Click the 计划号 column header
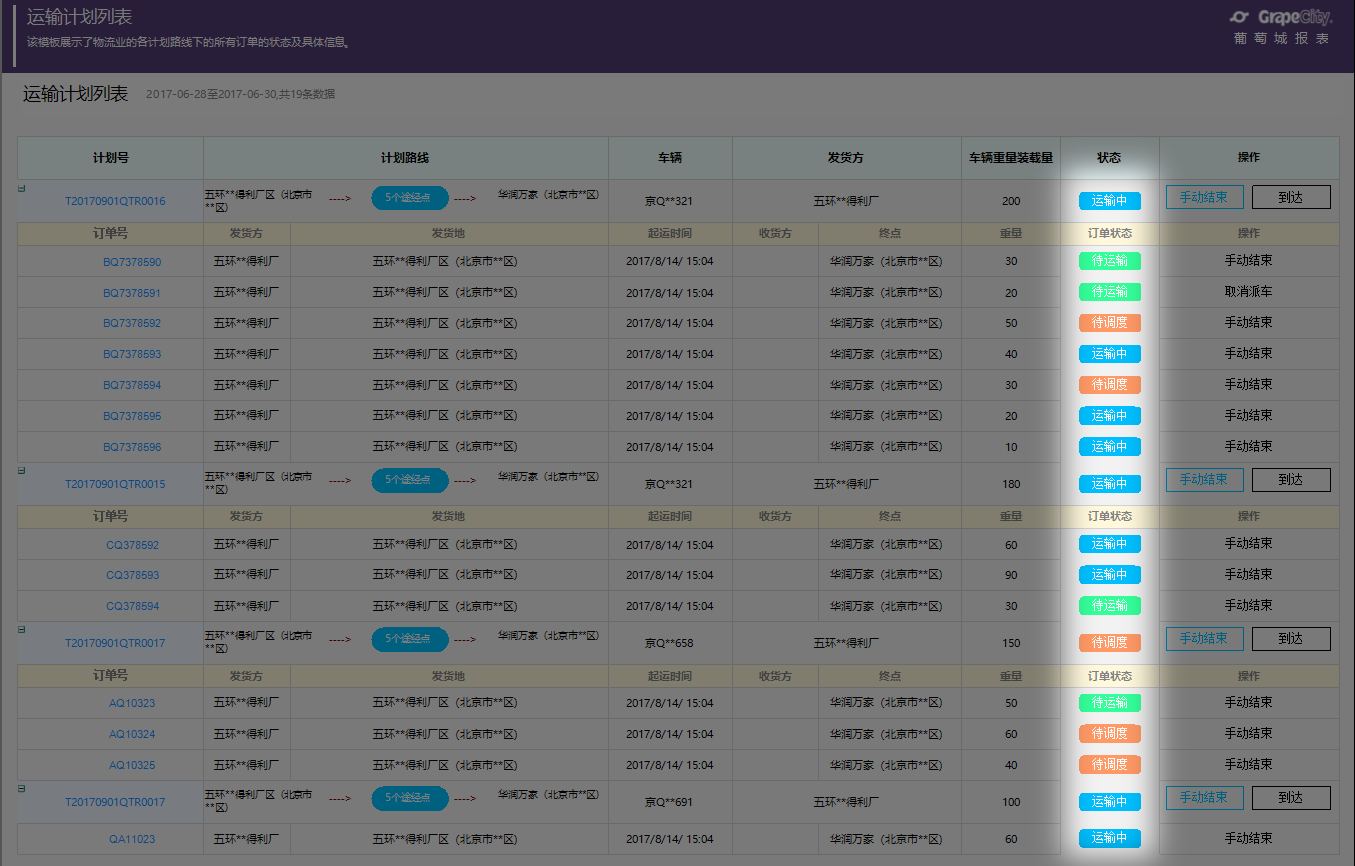The width and height of the screenshot is (1355, 866). pyautogui.click(x=111, y=158)
